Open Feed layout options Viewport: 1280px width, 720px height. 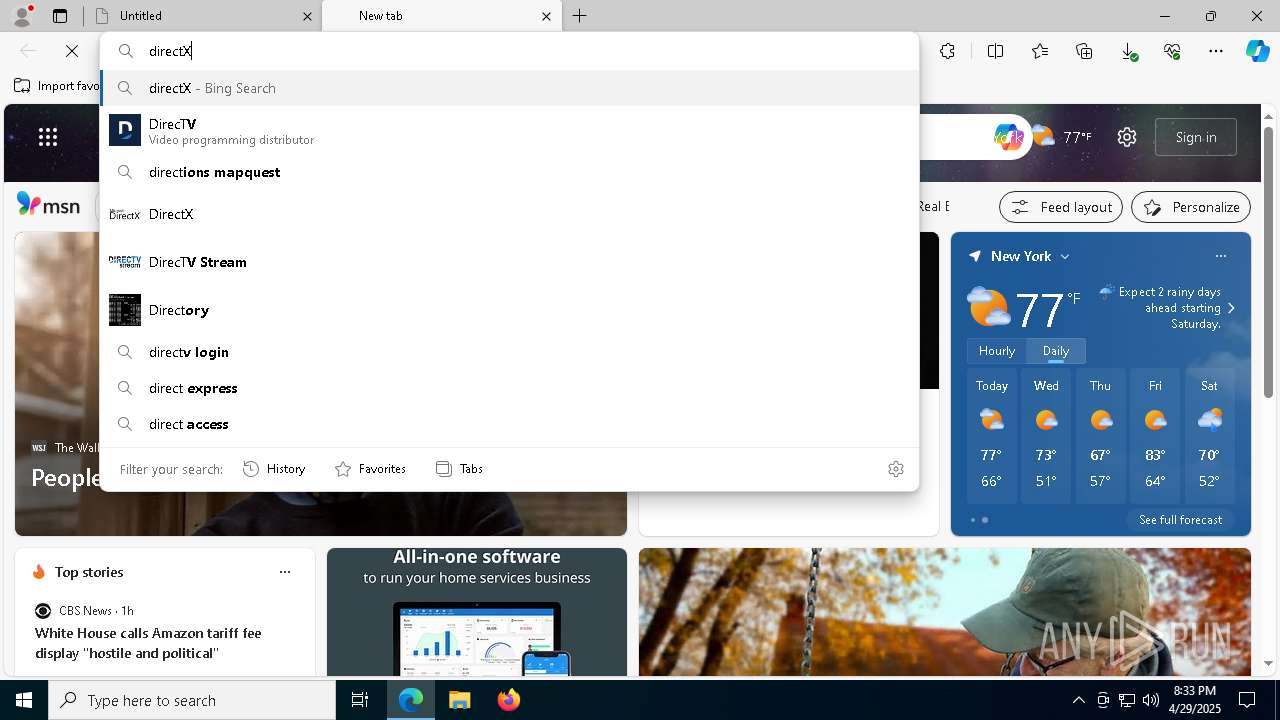[1061, 207]
